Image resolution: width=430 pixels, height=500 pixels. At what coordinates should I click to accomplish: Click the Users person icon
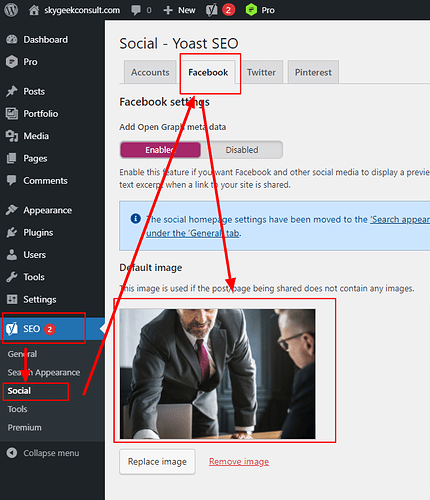(12, 255)
